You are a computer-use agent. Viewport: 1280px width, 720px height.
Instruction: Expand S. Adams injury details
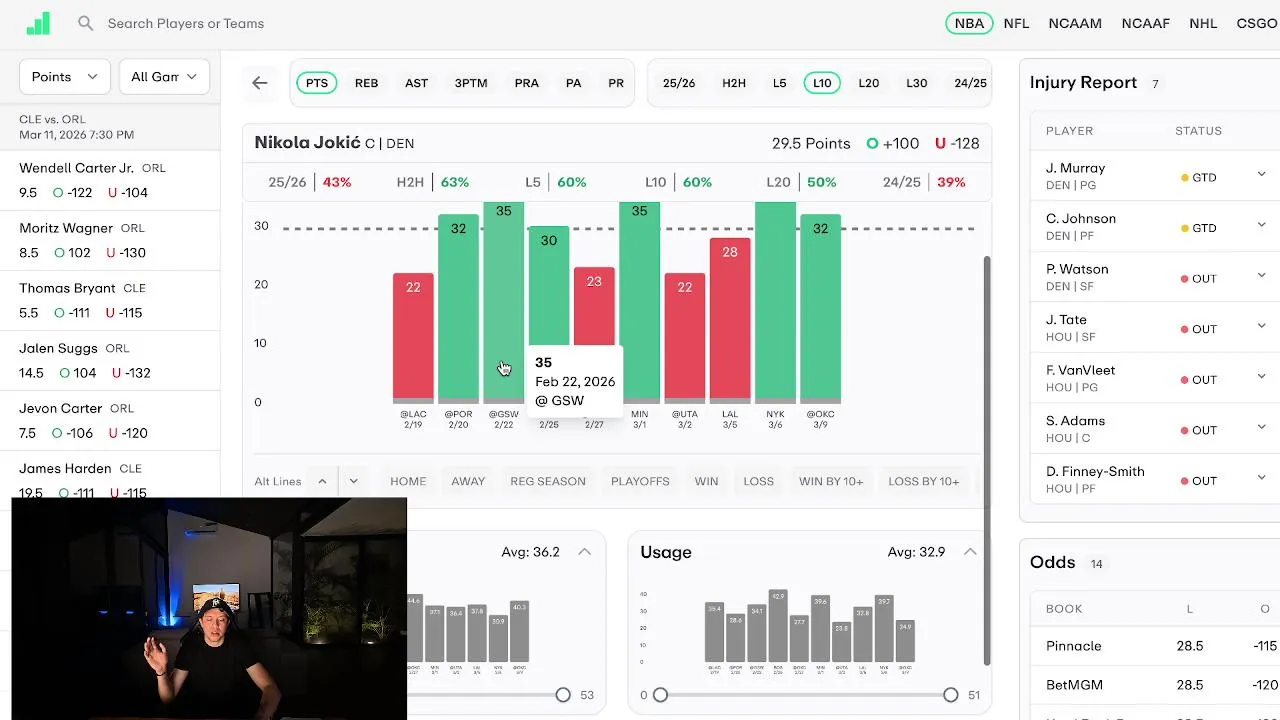coord(1261,428)
